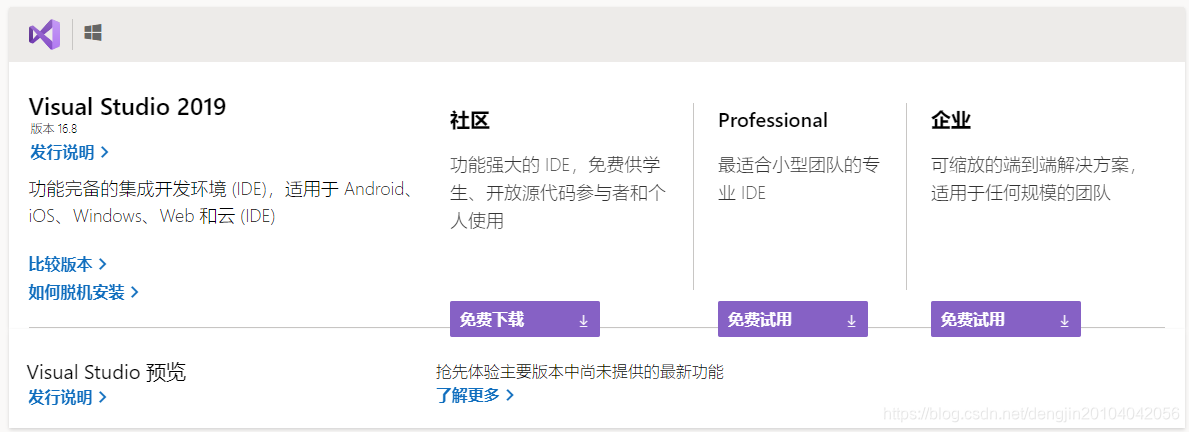Screen dimensions: 1189x432
Task: Open 发行说明 link under Visual Studio 2019
Action: 69,152
